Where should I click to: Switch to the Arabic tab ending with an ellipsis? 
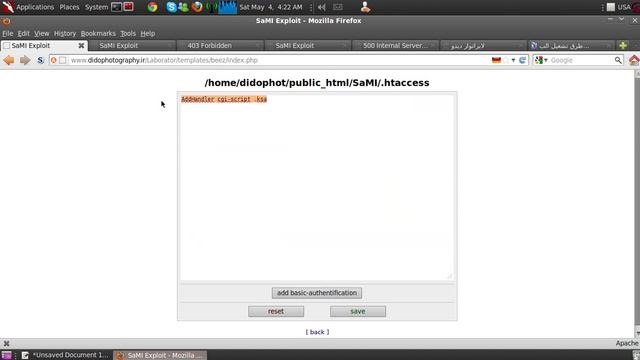[570, 46]
